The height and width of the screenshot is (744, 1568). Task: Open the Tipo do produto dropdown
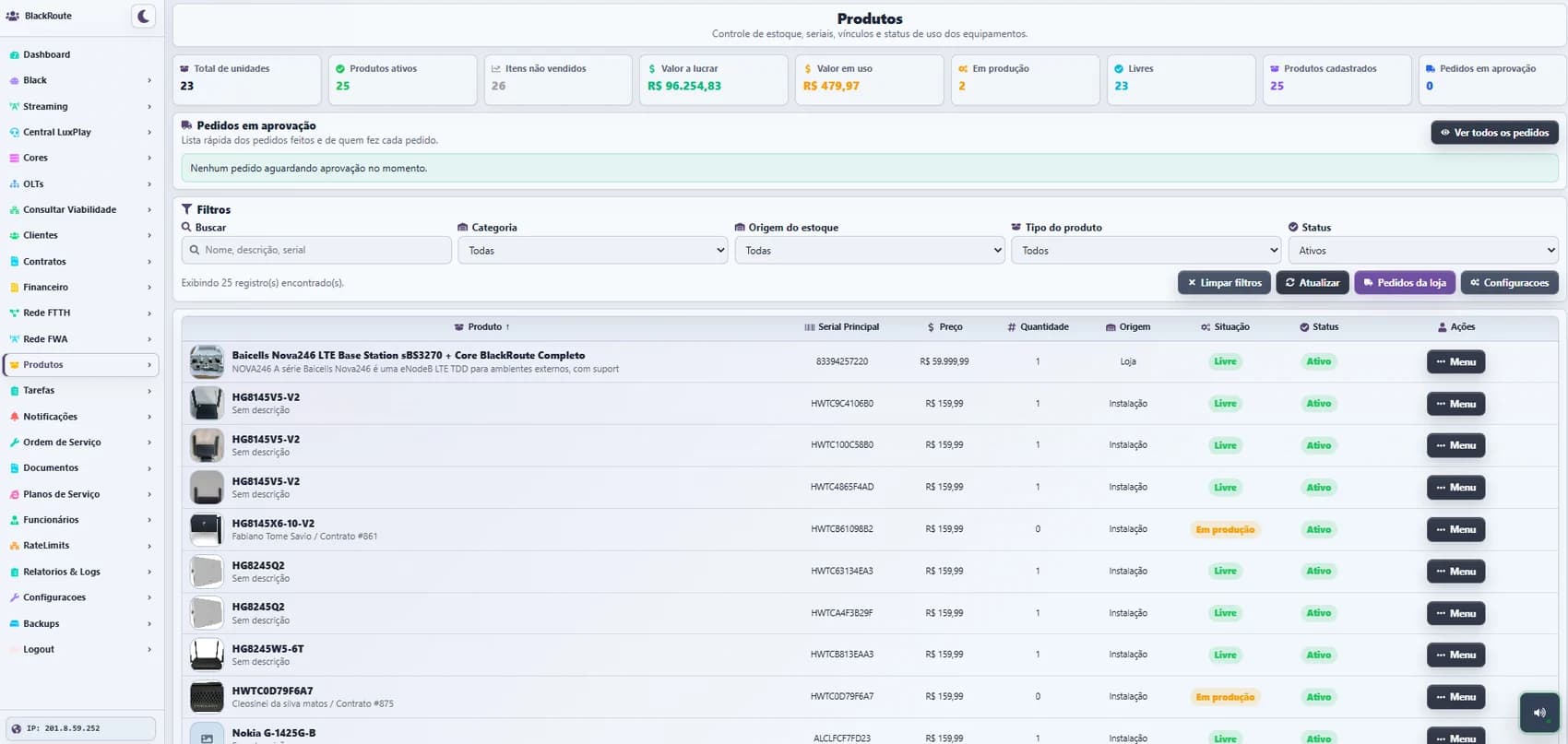[x=1146, y=250]
